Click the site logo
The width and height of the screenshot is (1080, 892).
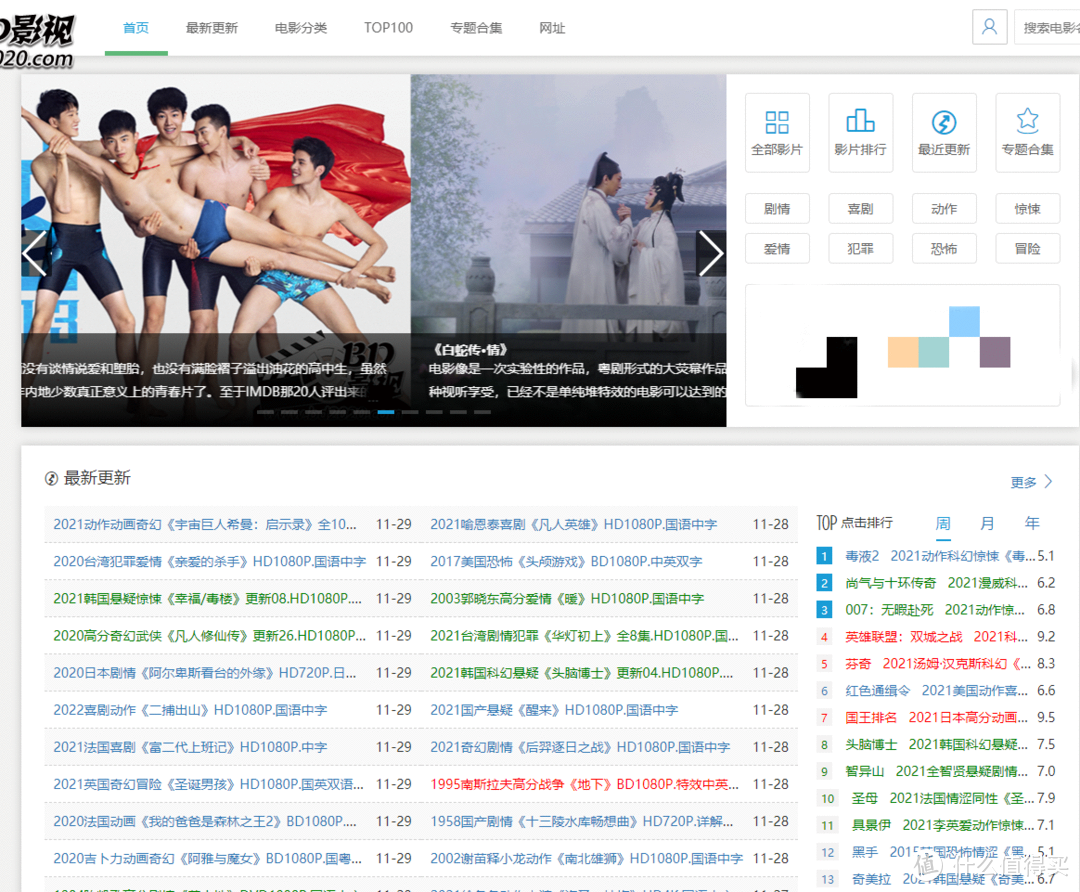tap(37, 41)
